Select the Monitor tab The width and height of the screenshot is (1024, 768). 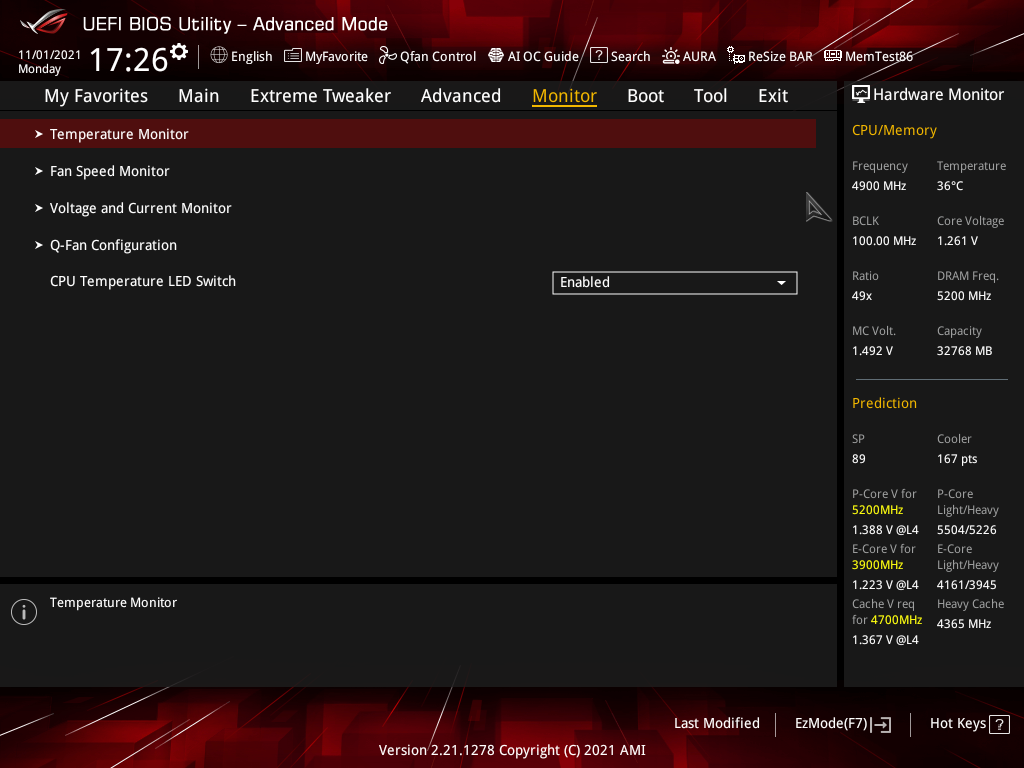tap(564, 96)
